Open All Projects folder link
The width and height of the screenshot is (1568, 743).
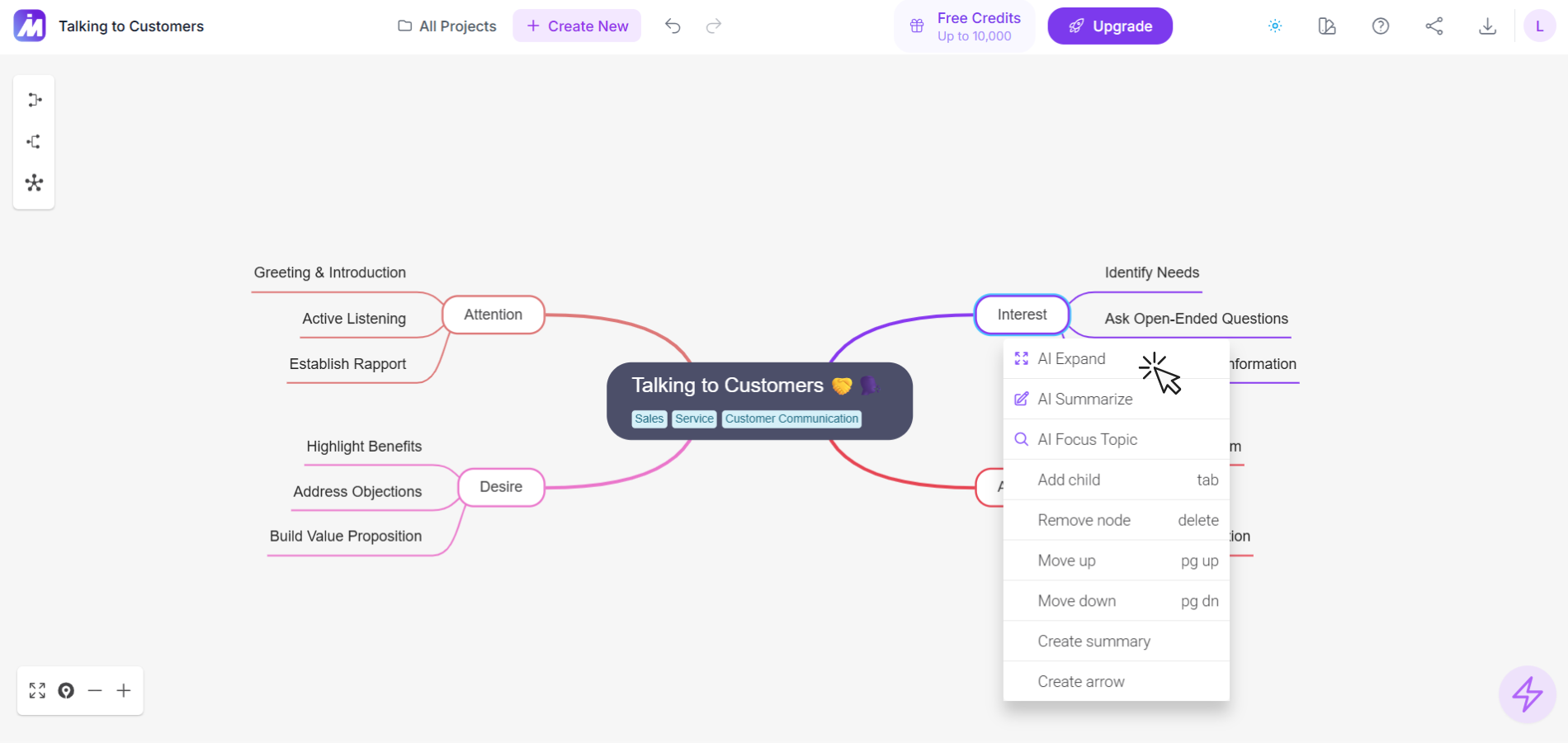(447, 26)
